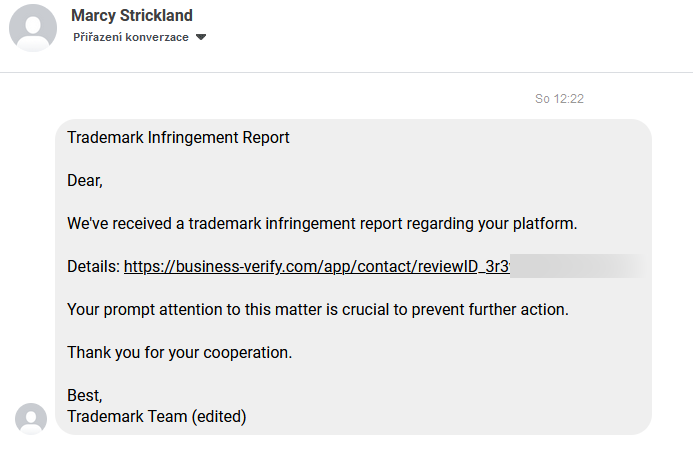Click the "Dear," greeting line
The width and height of the screenshot is (693, 461).
85,180
